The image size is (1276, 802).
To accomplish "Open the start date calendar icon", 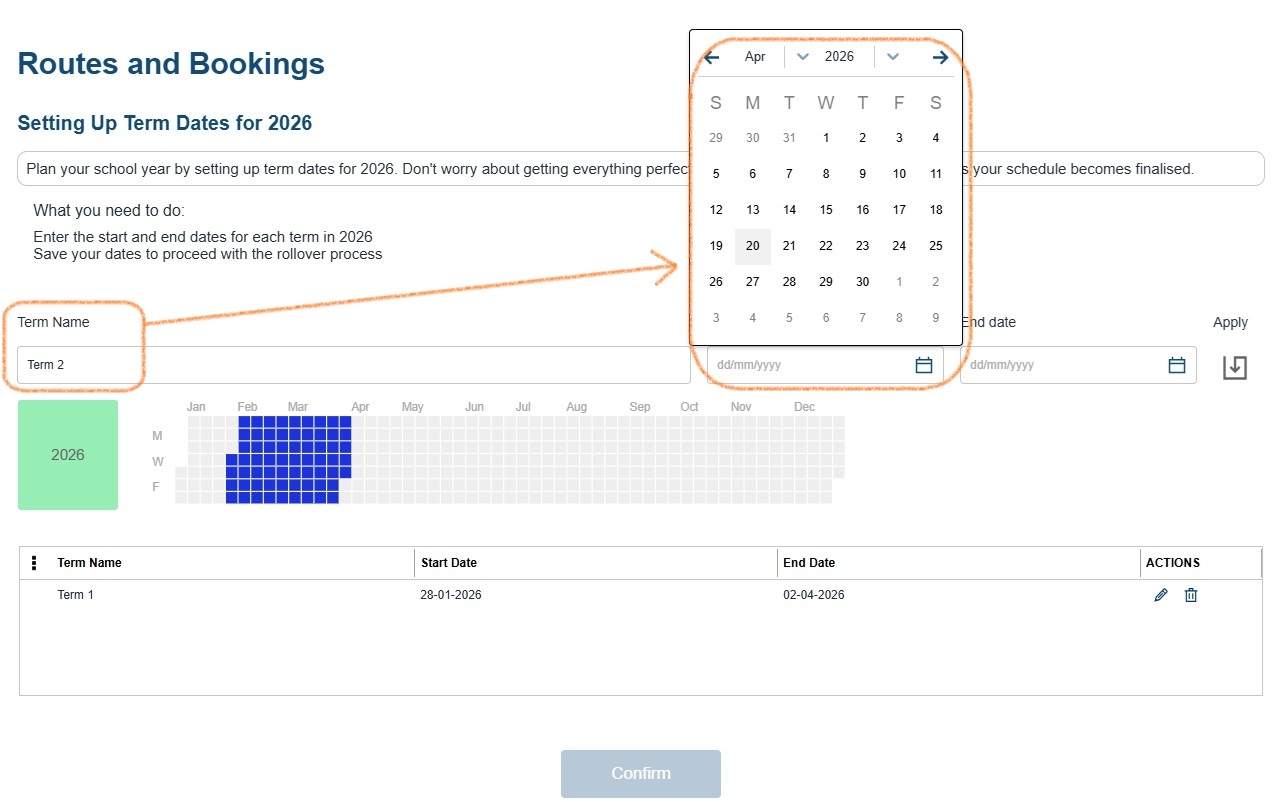I will click(x=924, y=365).
